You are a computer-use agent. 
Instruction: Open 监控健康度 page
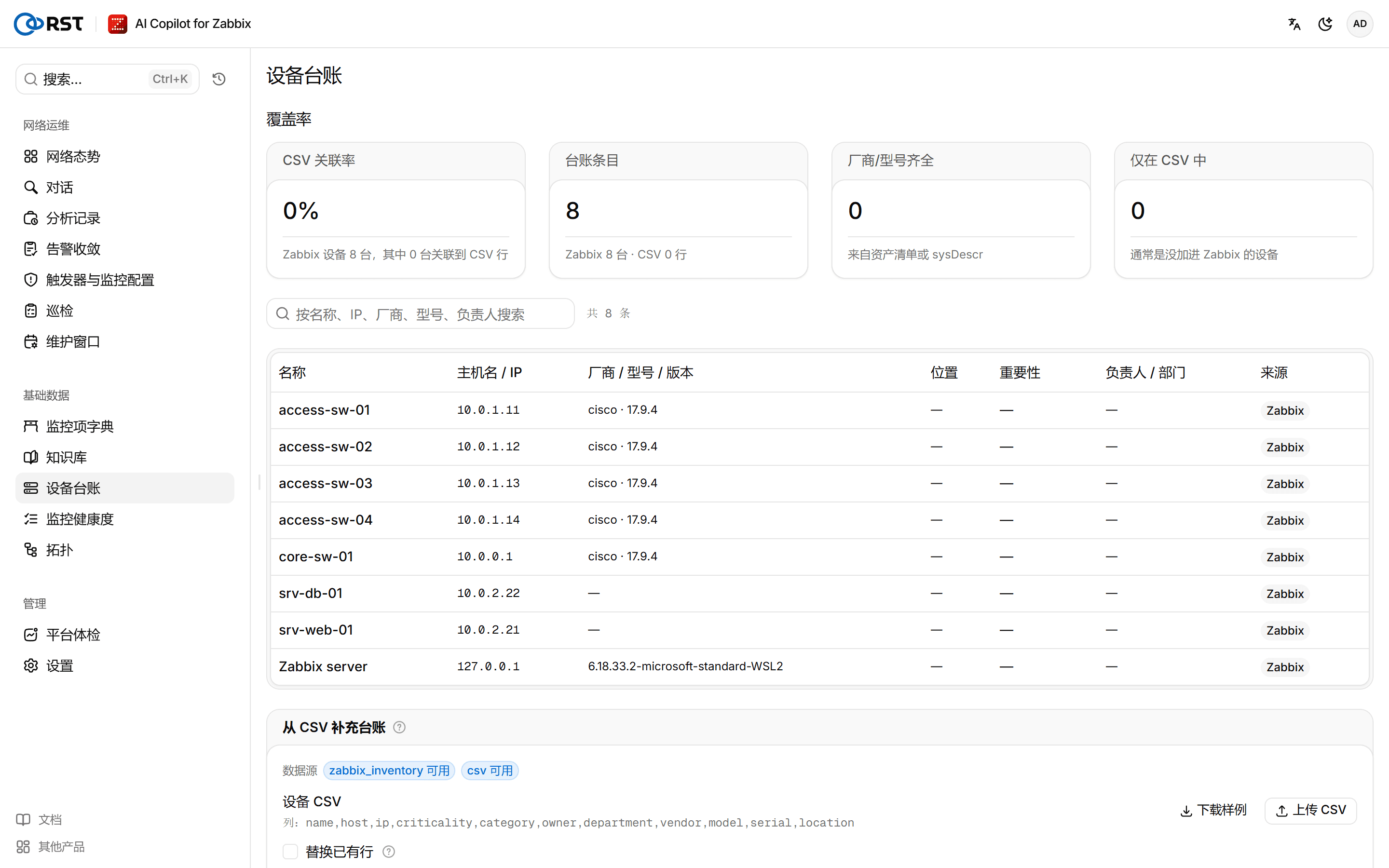click(x=124, y=519)
